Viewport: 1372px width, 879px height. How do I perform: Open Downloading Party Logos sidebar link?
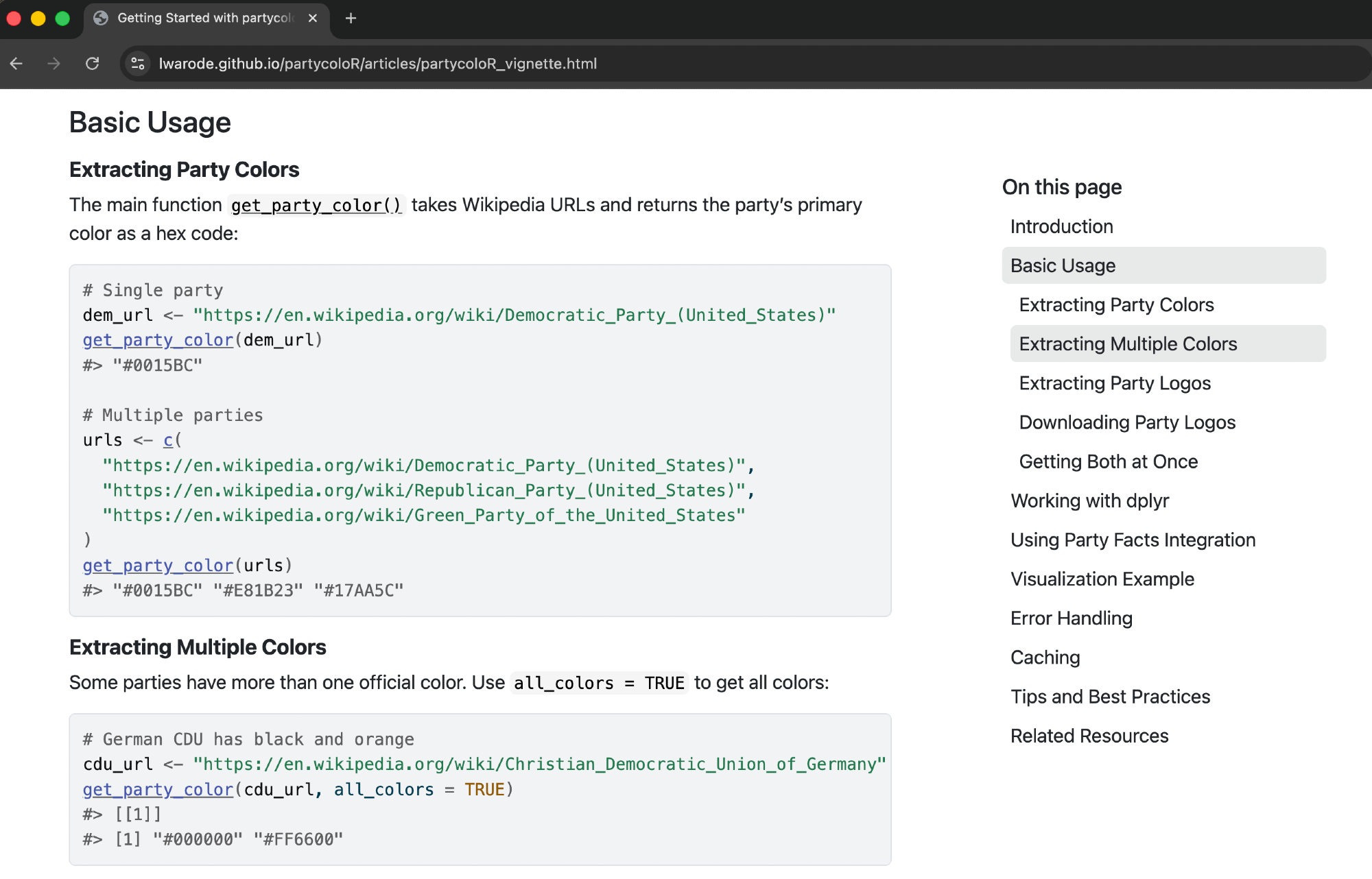point(1127,422)
